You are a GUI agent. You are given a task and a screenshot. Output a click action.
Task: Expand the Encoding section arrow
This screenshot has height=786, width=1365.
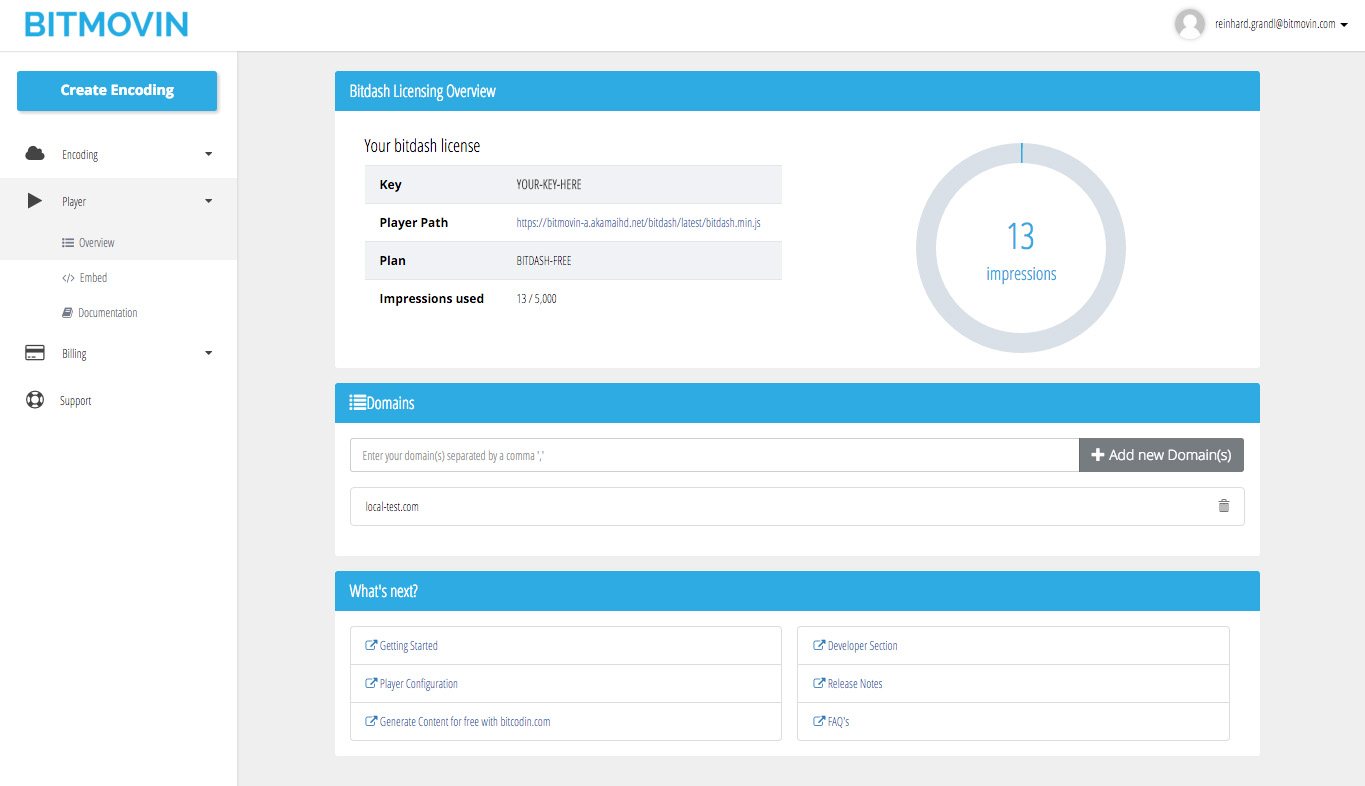tap(208, 154)
